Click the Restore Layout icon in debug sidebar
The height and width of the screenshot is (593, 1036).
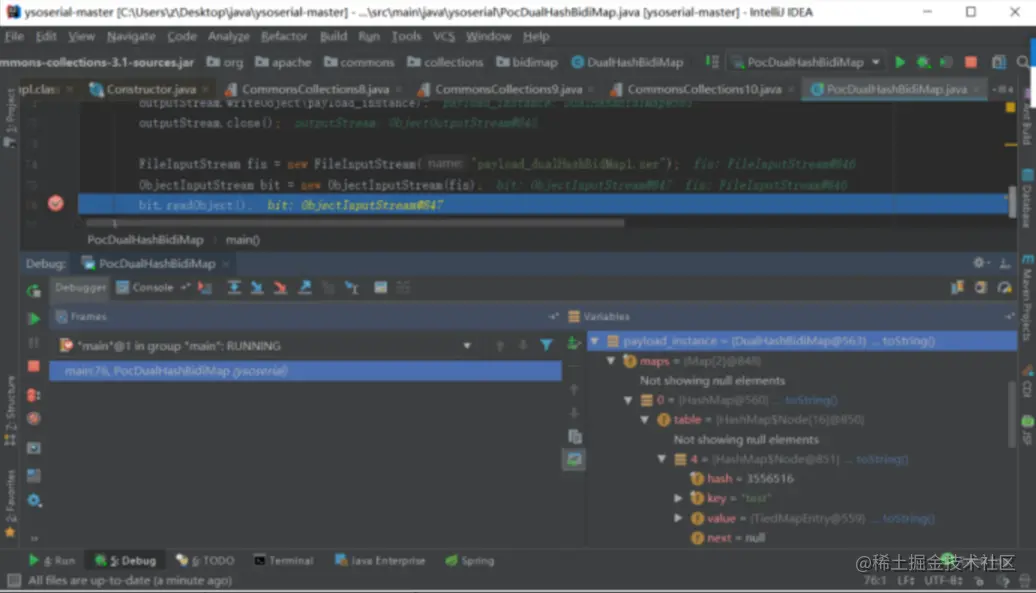coord(34,475)
